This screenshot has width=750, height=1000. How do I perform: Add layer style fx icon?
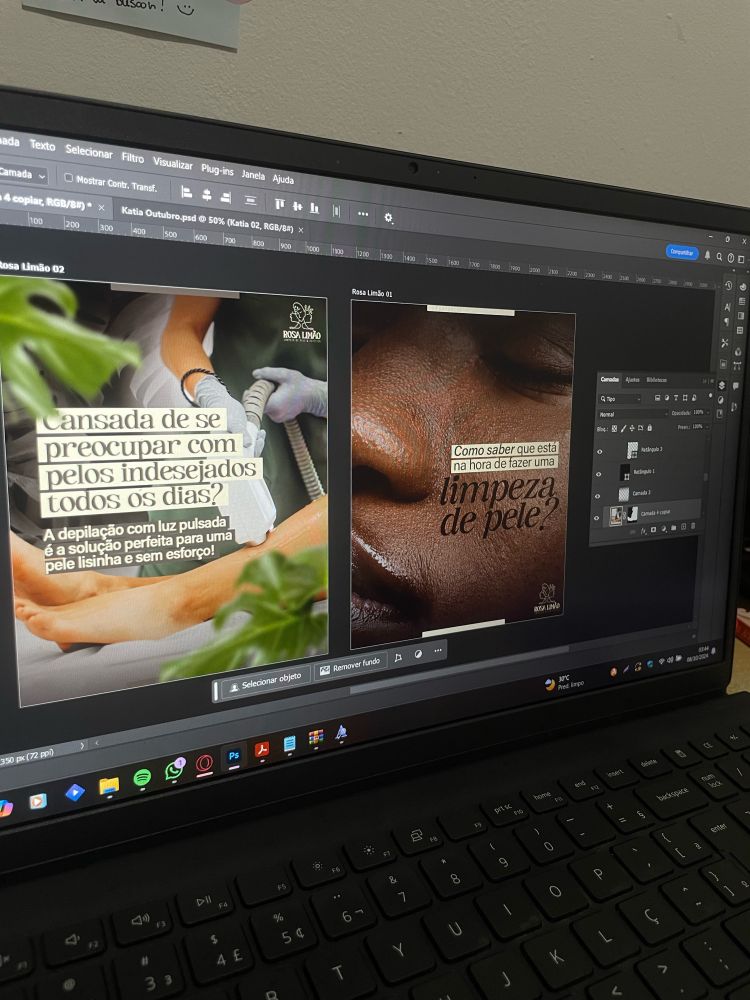[643, 531]
